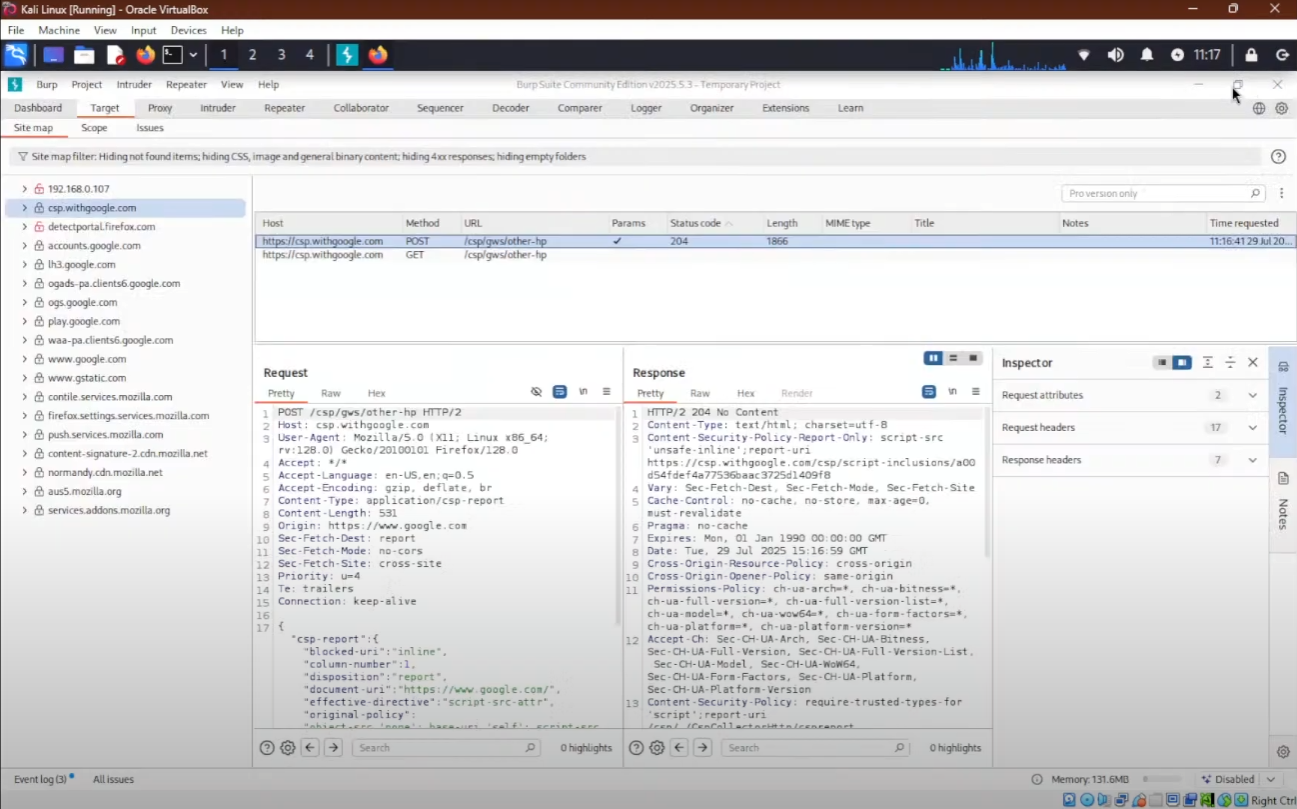Click the globe icon in top bar
This screenshot has width=1297, height=809.
tap(1259, 108)
